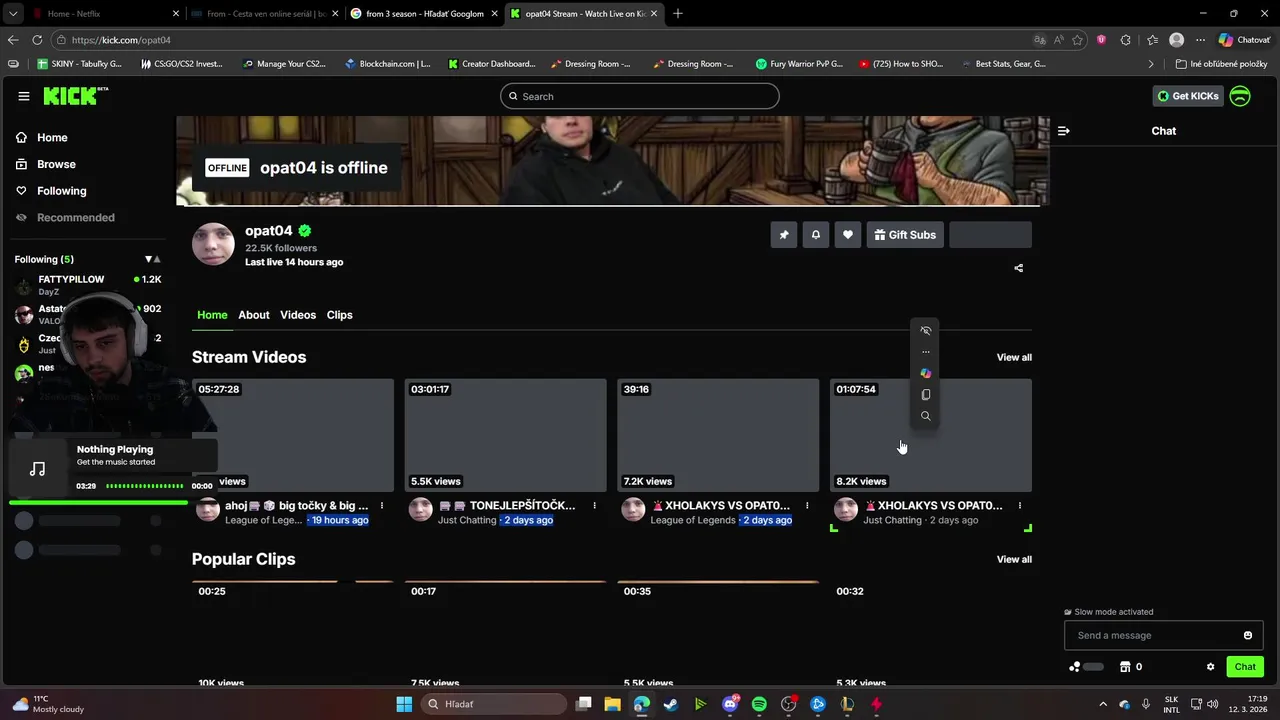Click the opat04 profile avatar
This screenshot has height=720, width=1280.
213,244
